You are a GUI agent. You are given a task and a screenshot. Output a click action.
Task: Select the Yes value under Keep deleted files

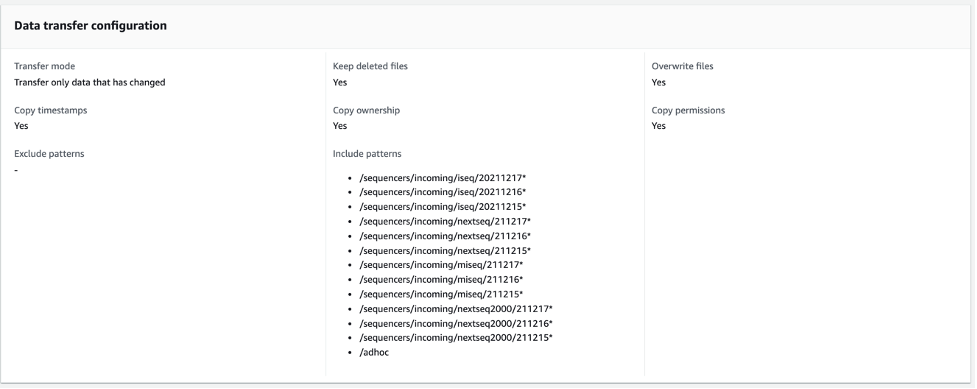(x=340, y=82)
